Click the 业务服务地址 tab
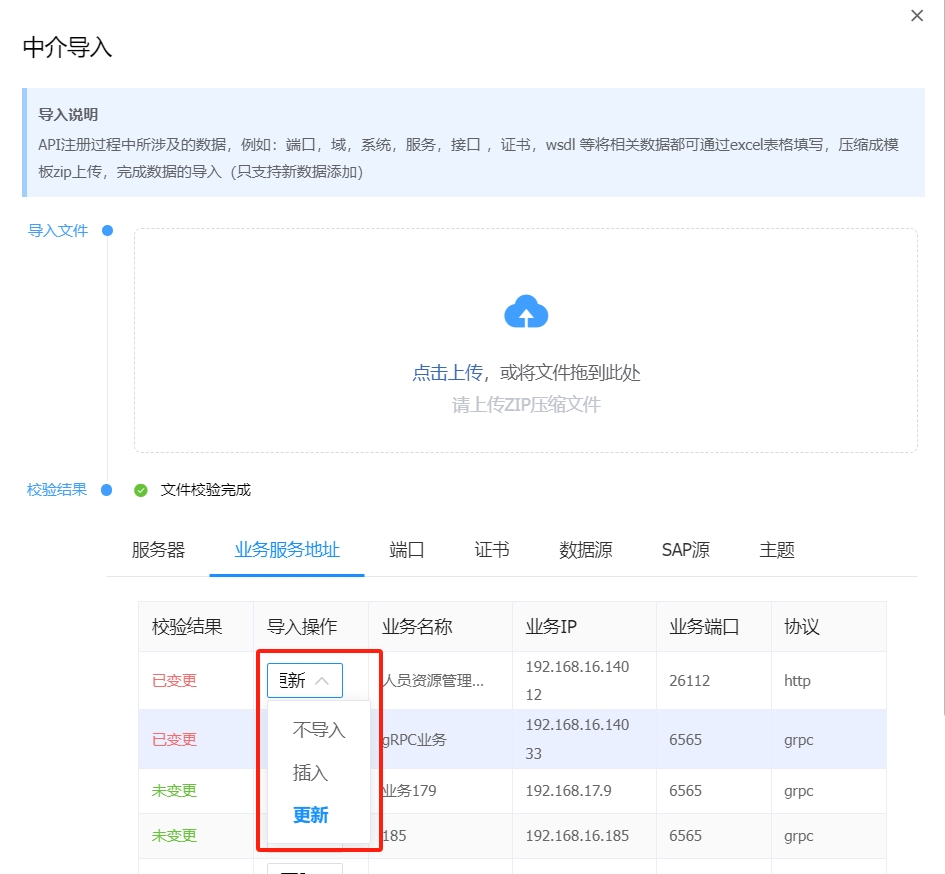Viewport: 945px width, 874px height. pyautogui.click(x=287, y=550)
